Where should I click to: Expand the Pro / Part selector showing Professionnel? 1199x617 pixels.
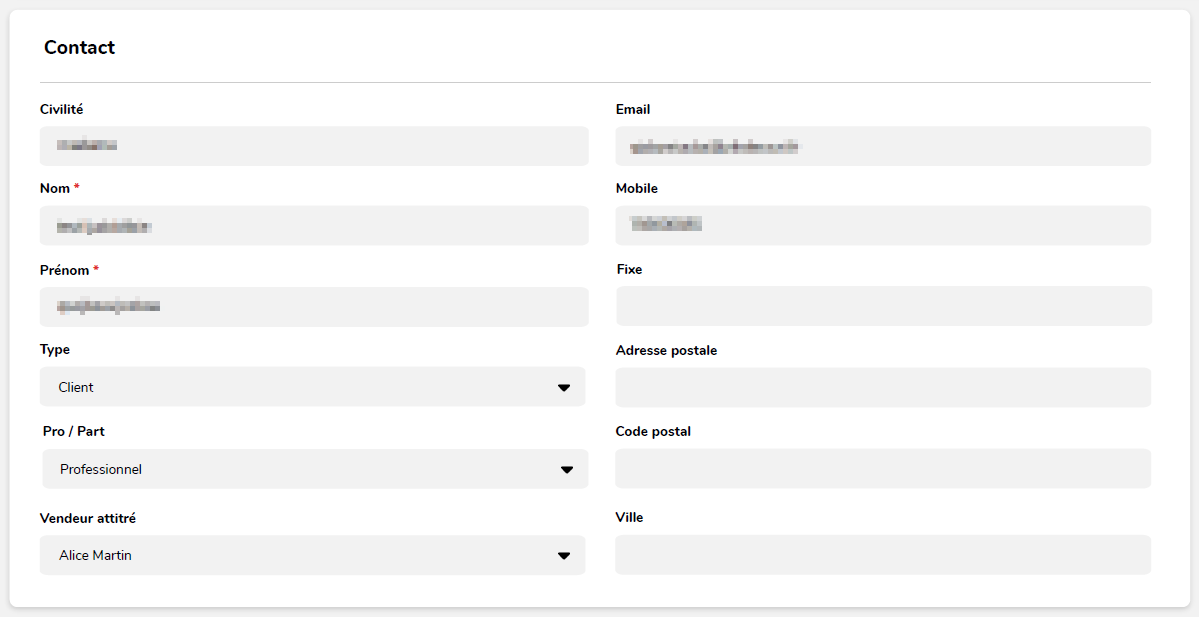coord(300,469)
